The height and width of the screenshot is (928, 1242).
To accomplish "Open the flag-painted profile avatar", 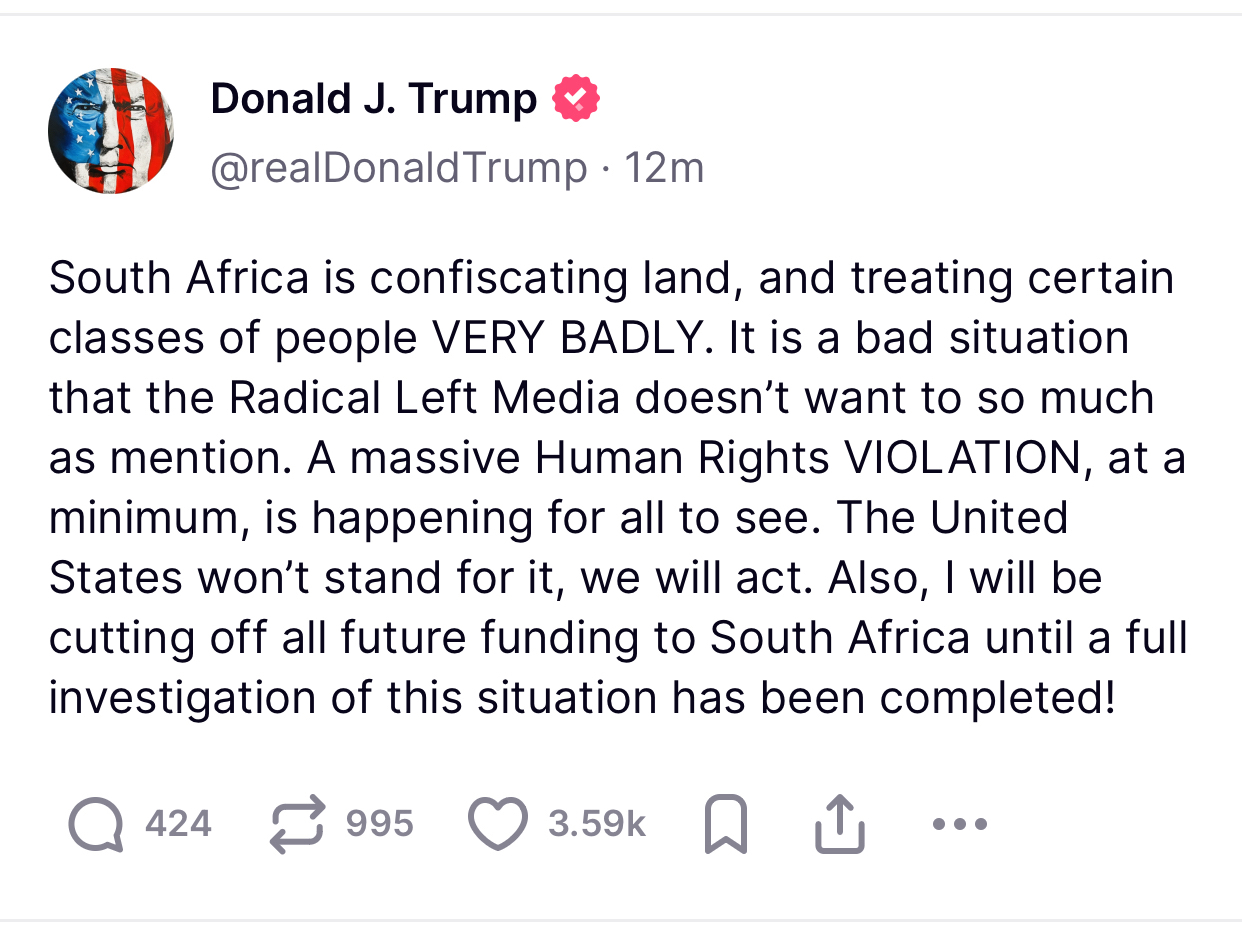I will [x=111, y=130].
